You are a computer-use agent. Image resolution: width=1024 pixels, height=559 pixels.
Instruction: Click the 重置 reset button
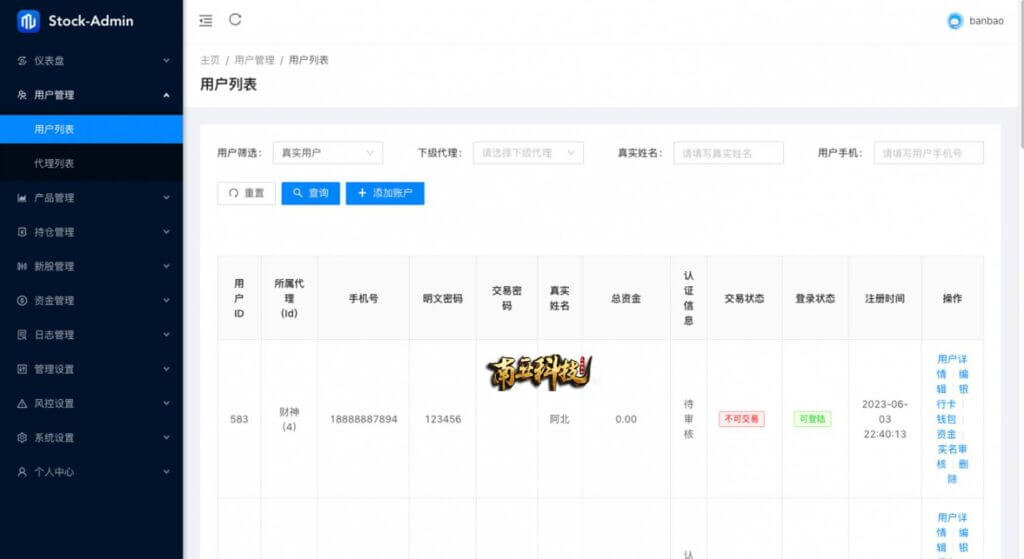[246, 193]
